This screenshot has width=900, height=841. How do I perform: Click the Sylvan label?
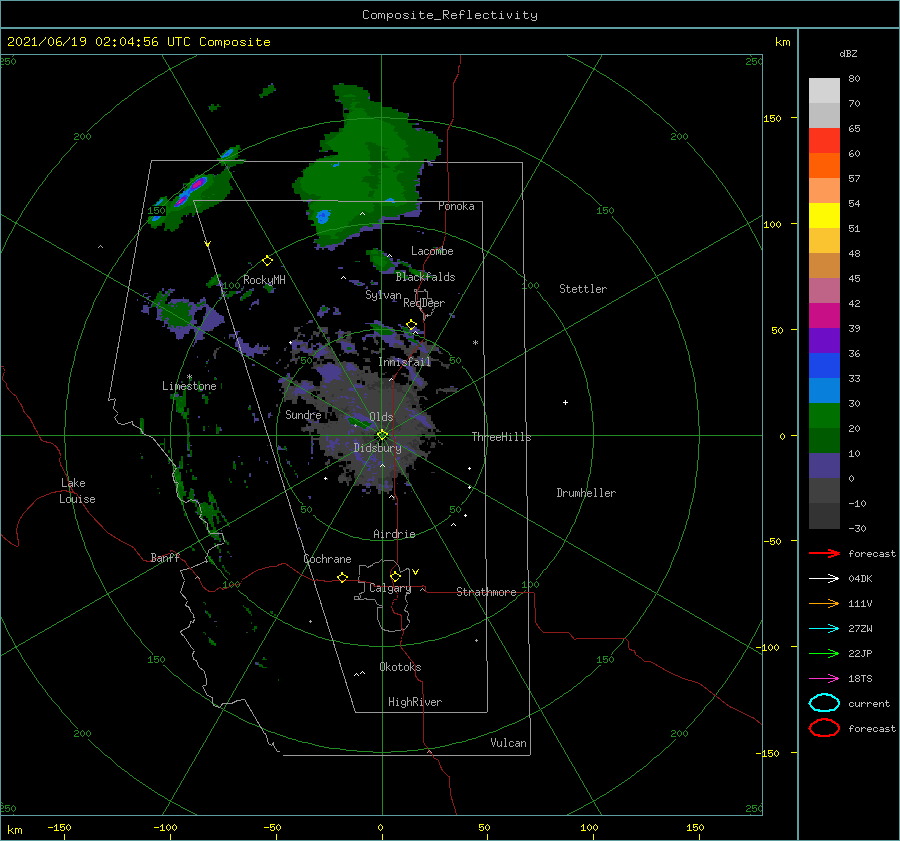click(x=383, y=295)
